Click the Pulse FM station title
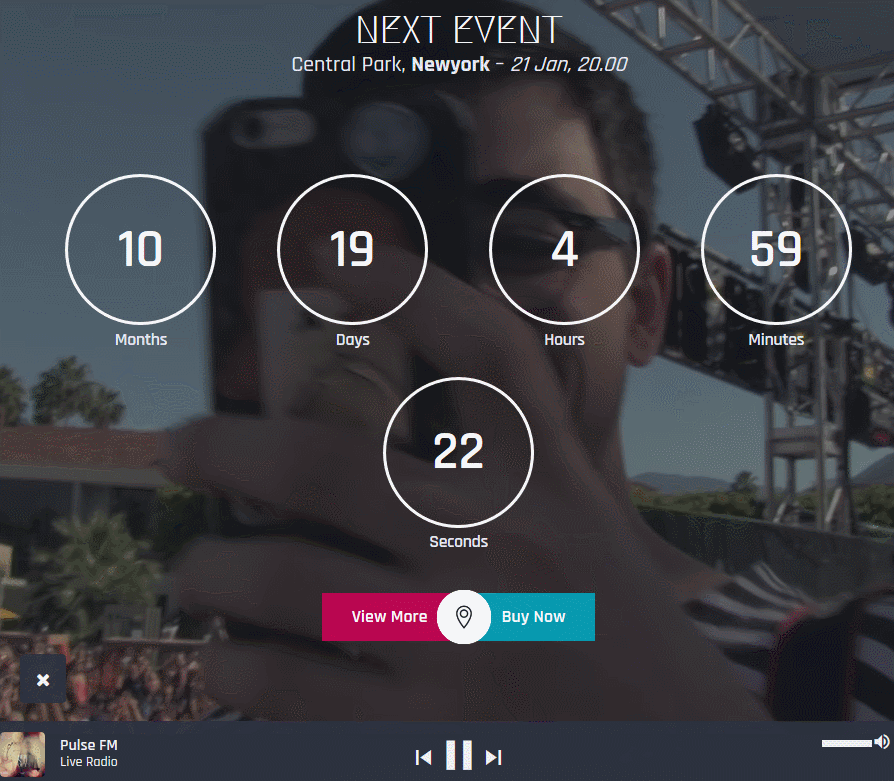894x781 pixels. pyautogui.click(x=89, y=745)
